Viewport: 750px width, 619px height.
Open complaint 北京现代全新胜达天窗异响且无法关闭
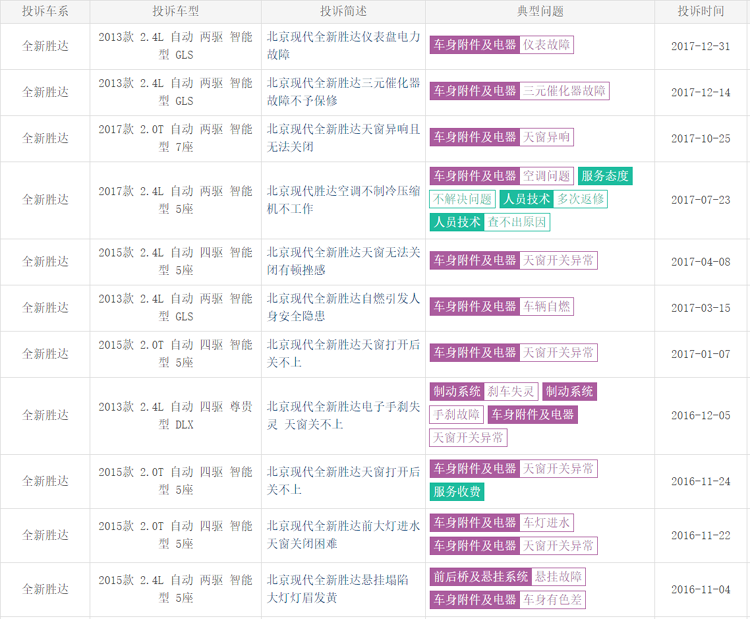click(343, 138)
